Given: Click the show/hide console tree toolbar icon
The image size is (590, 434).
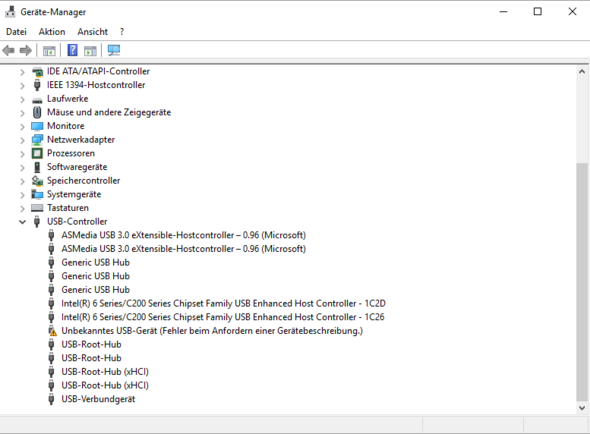Looking at the screenshot, I should point(49,51).
